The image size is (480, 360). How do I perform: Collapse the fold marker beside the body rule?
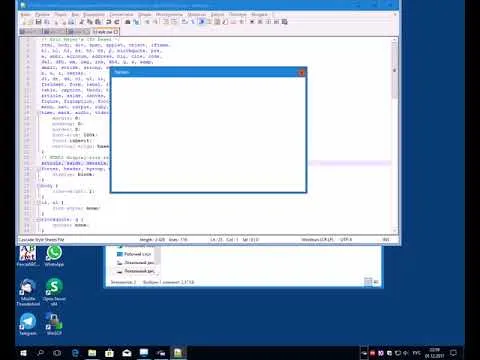click(38, 186)
